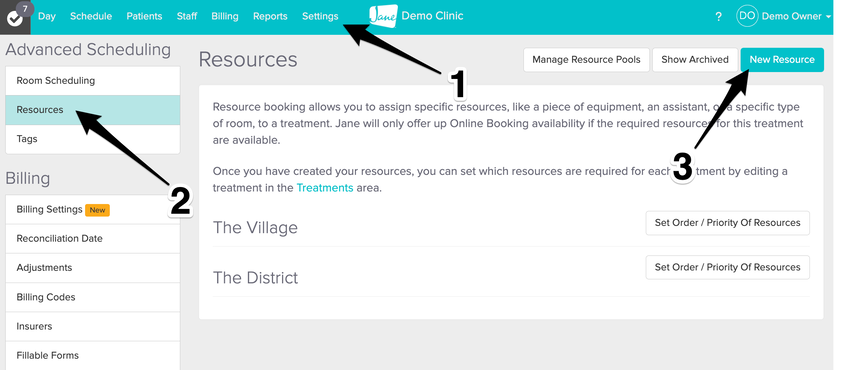Open Fillable Forms in sidebar
Screen dimensions: 850x370
coord(93,355)
